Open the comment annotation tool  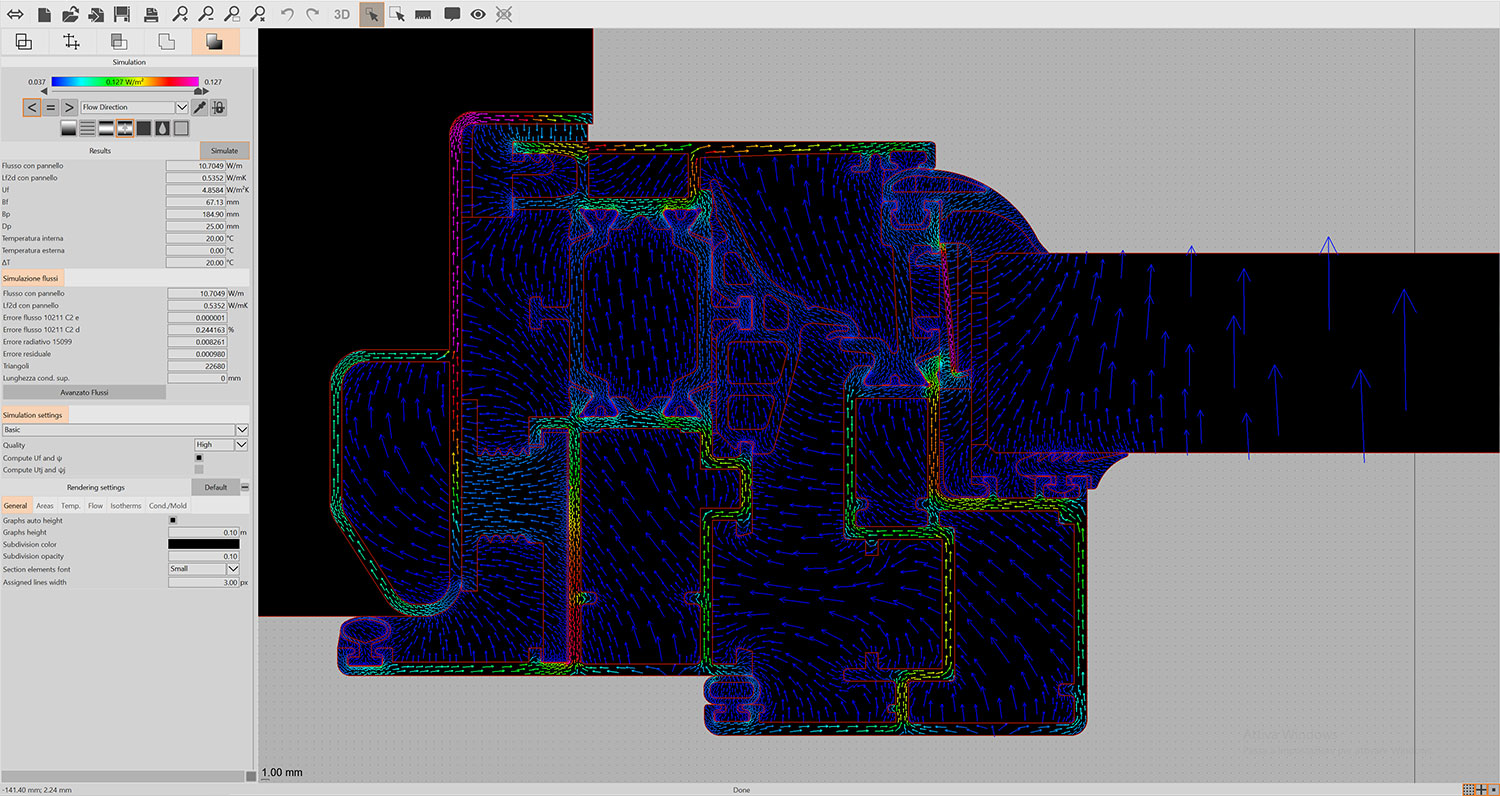click(452, 14)
